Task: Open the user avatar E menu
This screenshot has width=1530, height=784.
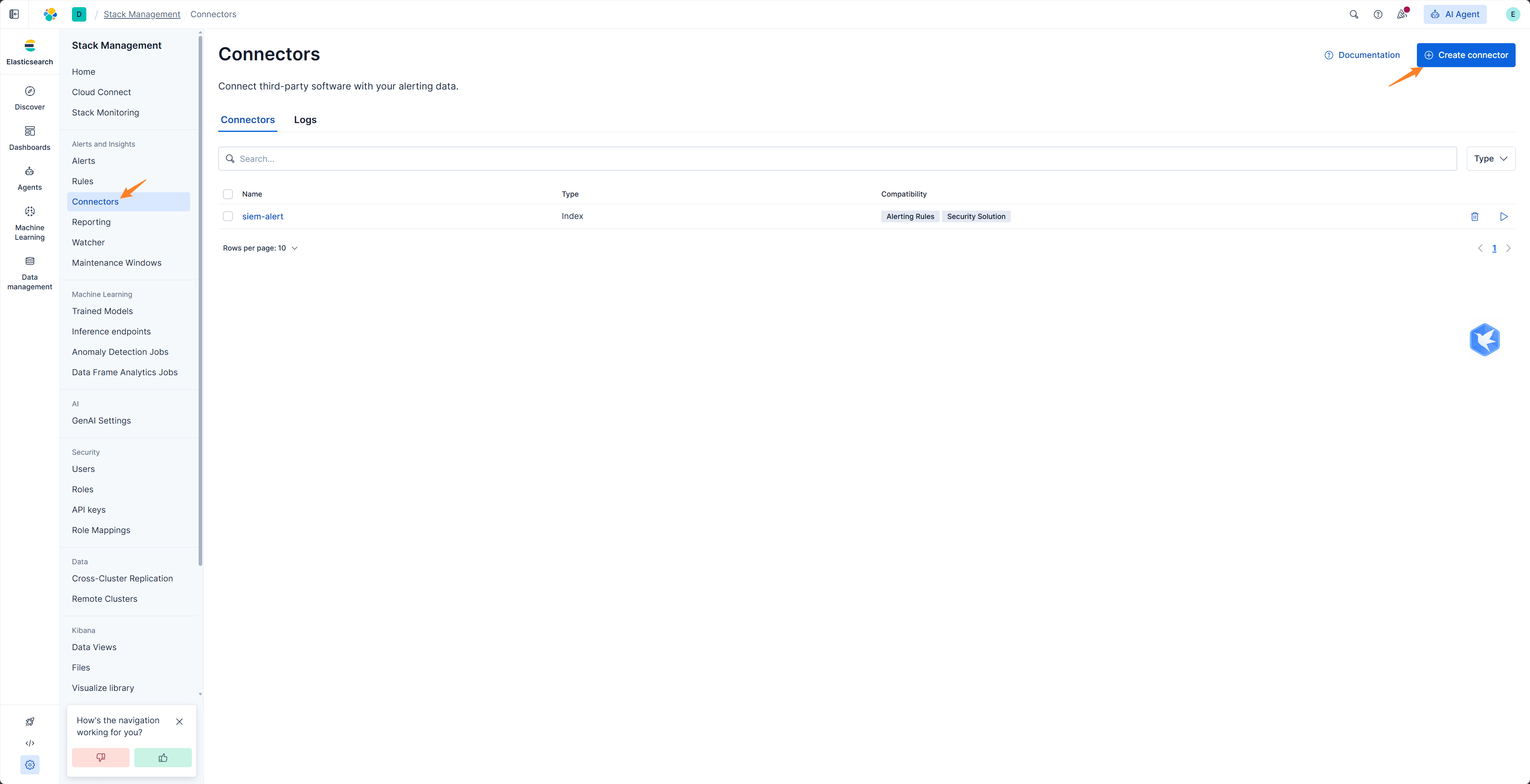Action: click(x=1513, y=14)
